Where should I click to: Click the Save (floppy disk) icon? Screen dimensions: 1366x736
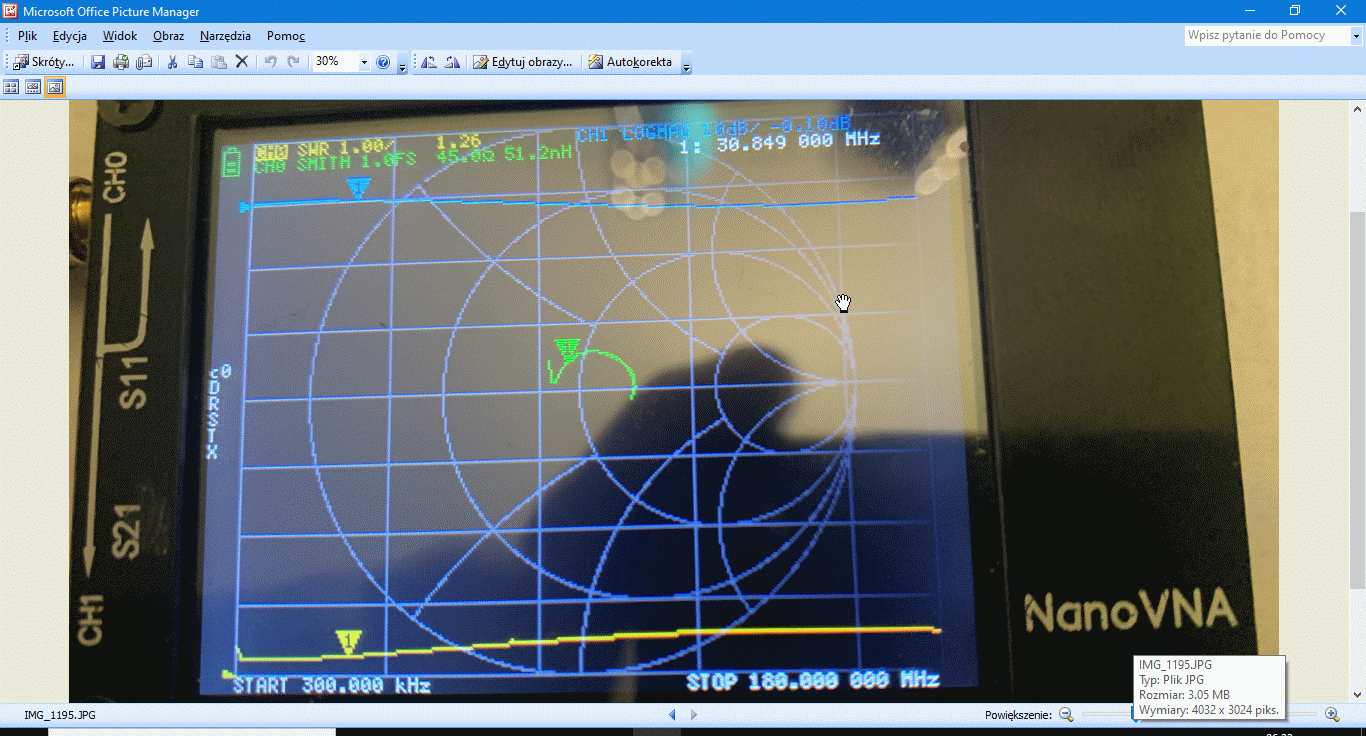pos(98,62)
